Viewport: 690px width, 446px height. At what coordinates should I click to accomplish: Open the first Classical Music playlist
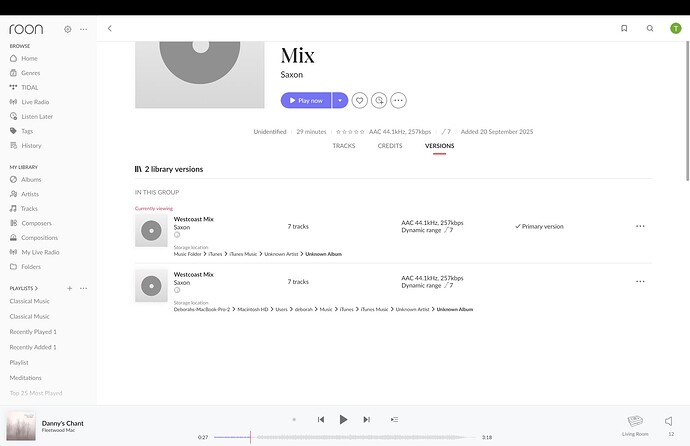pyautogui.click(x=29, y=301)
